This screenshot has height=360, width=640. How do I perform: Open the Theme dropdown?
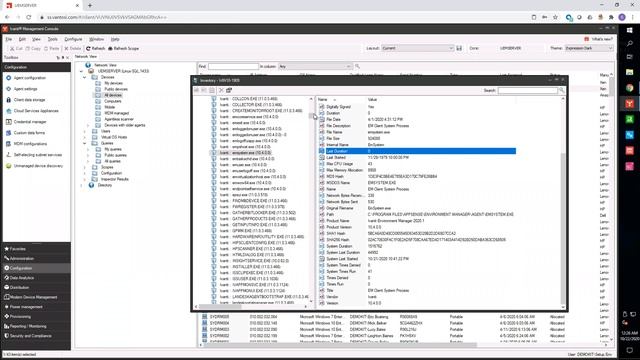(589, 48)
